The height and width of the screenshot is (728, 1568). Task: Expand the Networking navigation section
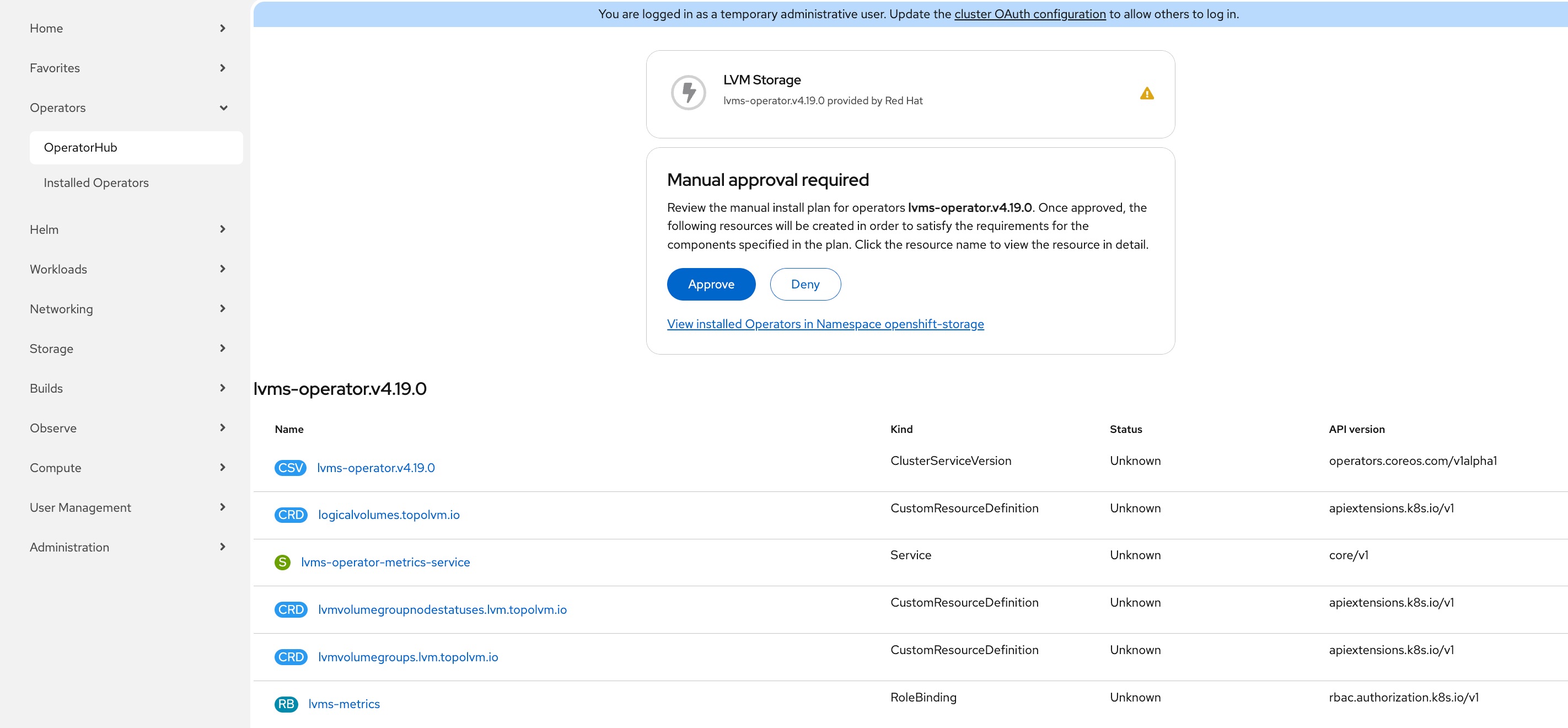coord(128,309)
